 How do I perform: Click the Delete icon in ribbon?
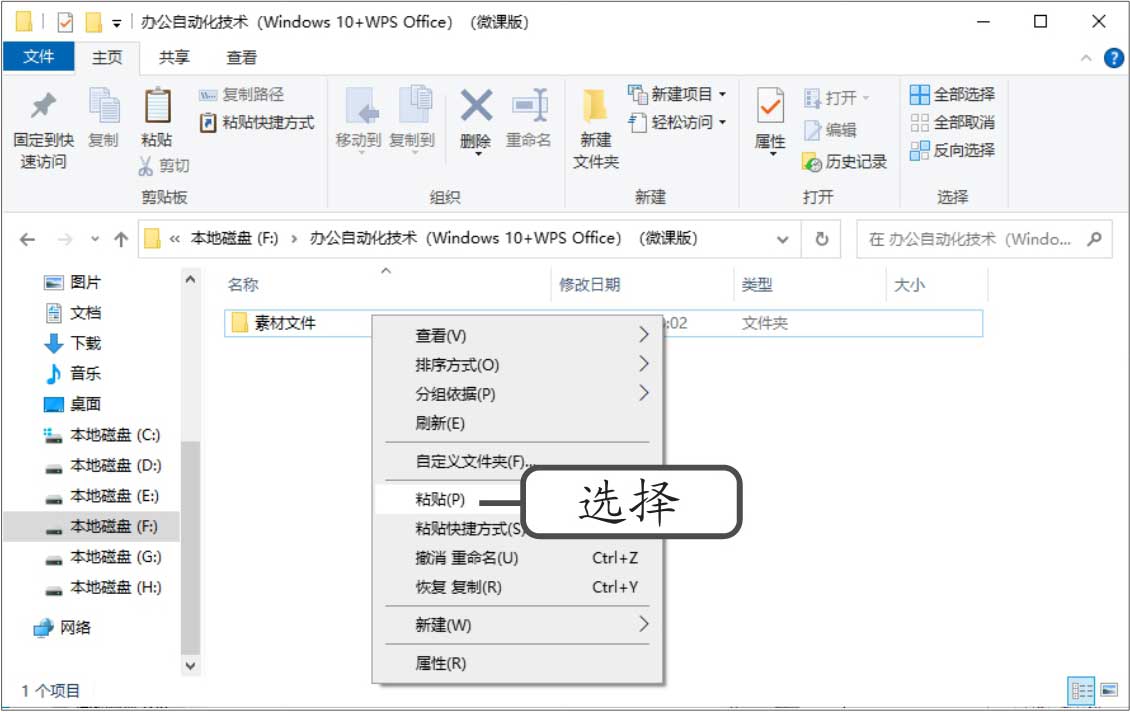(x=476, y=108)
